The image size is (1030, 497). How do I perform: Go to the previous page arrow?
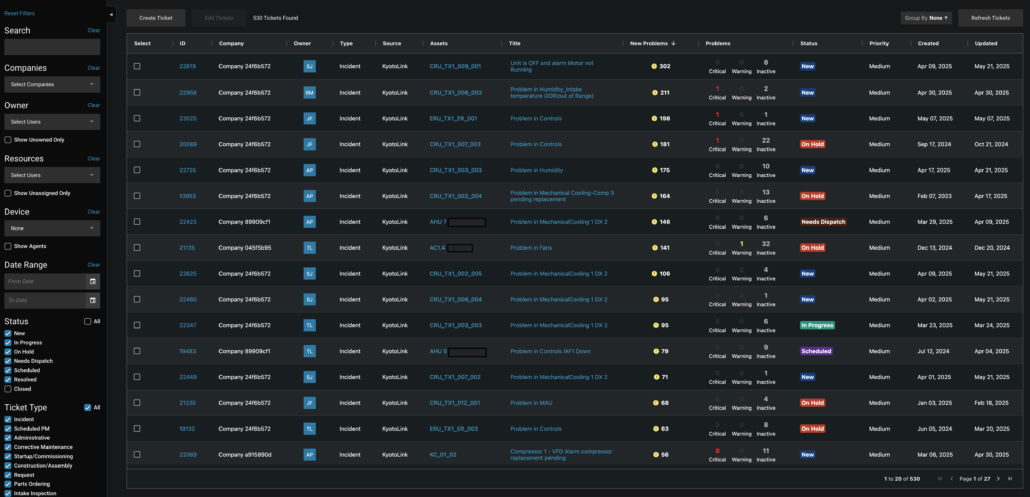(951, 479)
